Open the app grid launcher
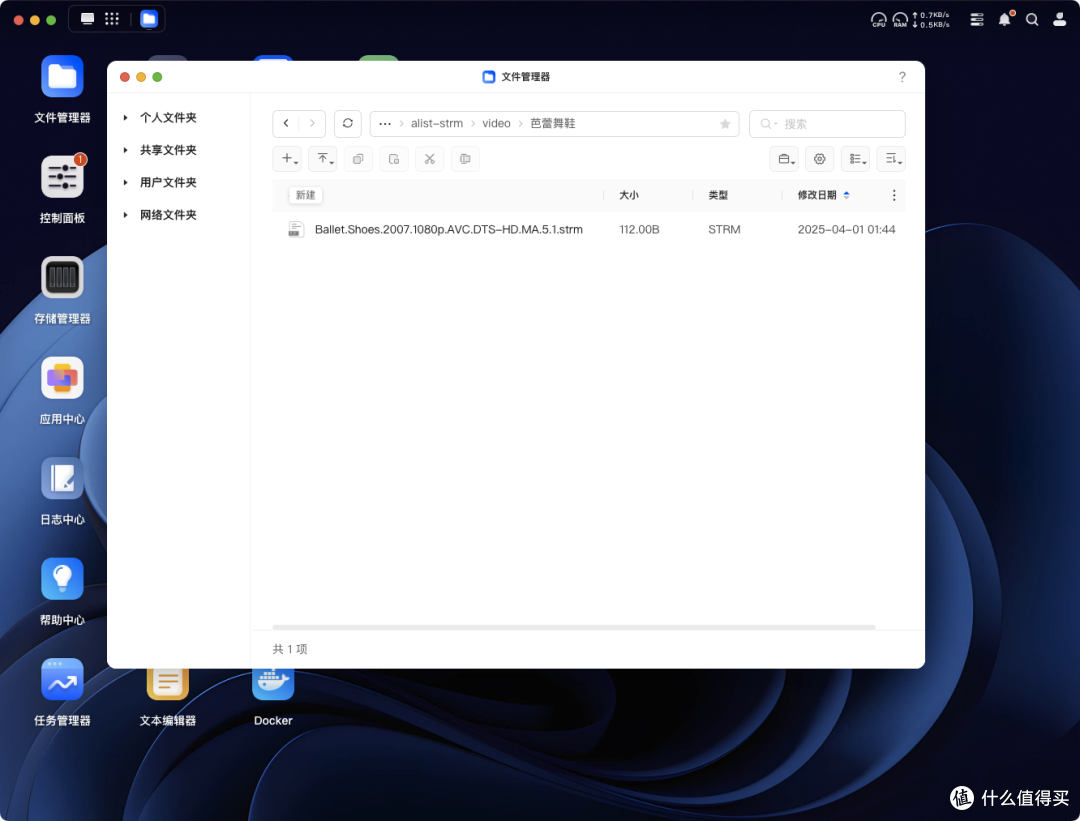Screen dimensions: 1080x821 pyautogui.click(x=112, y=19)
